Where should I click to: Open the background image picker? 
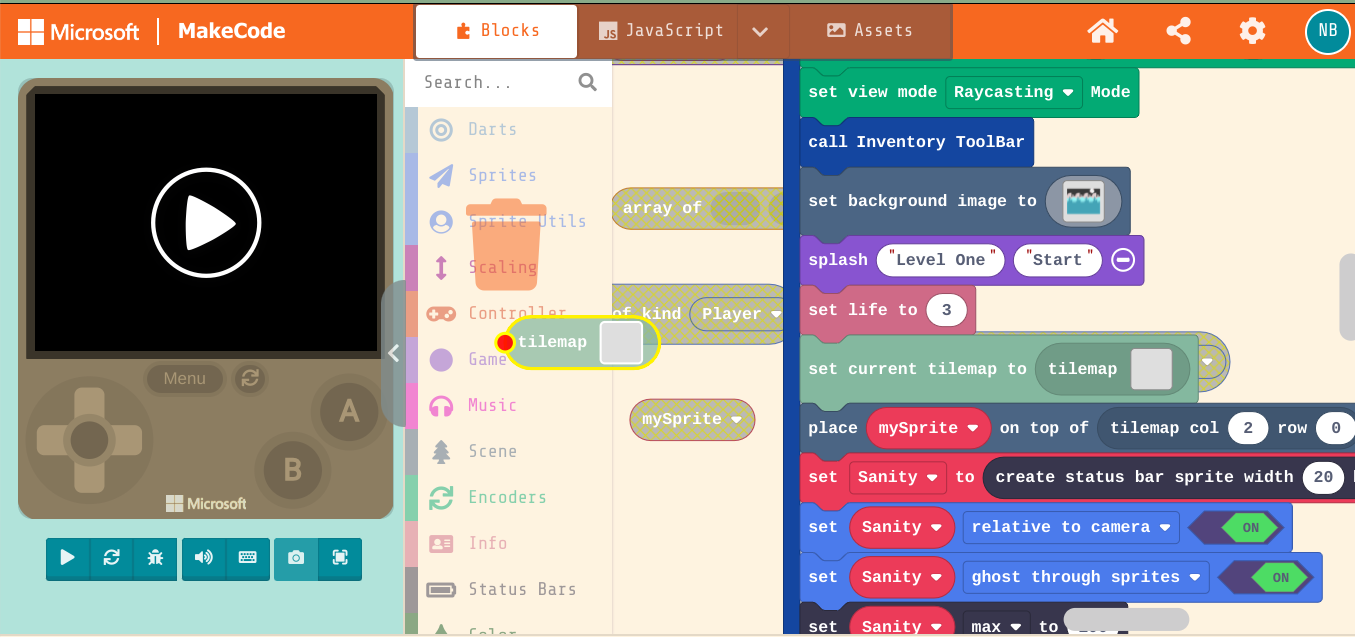[x=1084, y=201]
